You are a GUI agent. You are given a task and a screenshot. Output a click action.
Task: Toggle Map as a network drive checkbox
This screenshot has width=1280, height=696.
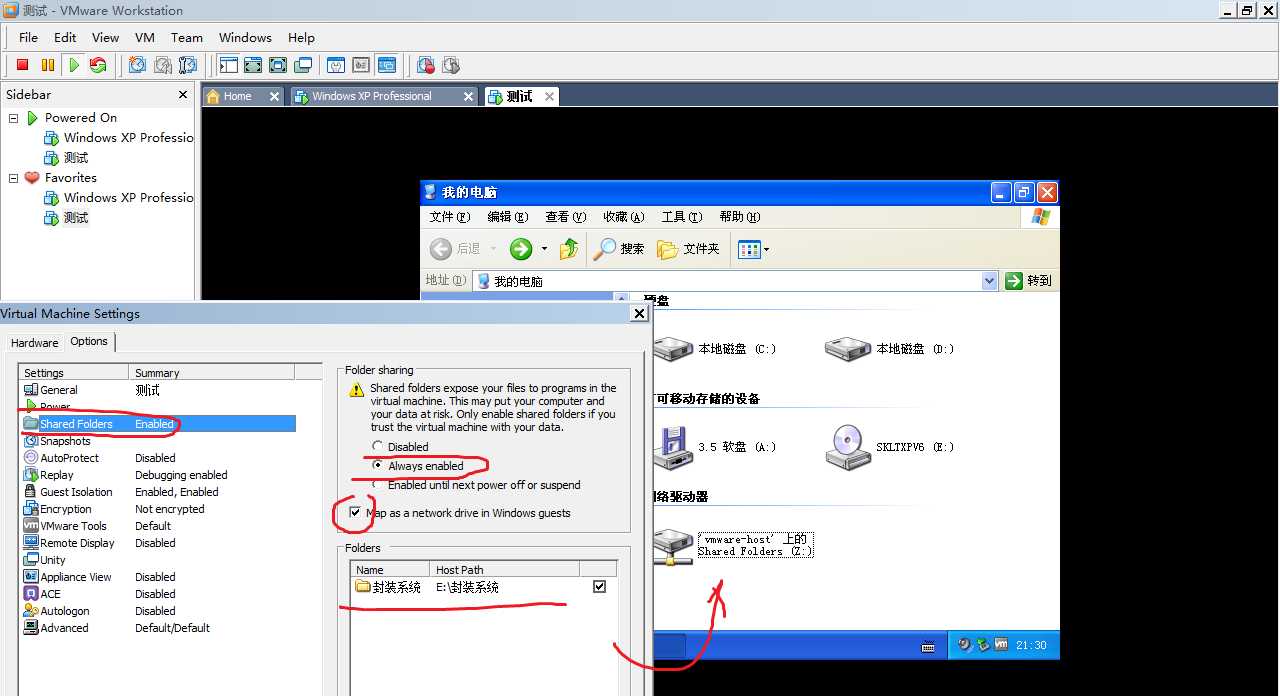point(355,512)
